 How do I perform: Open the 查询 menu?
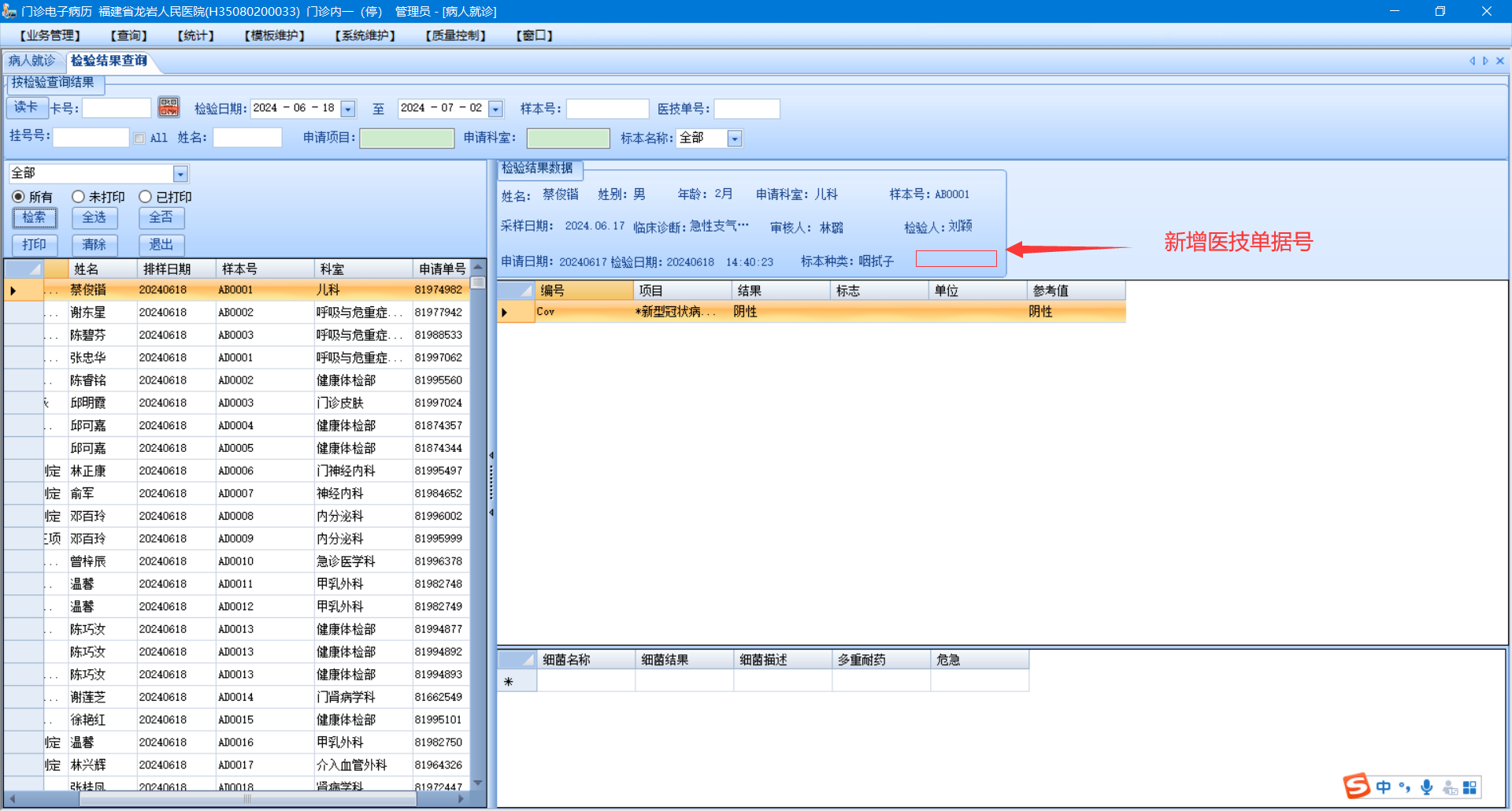click(129, 35)
